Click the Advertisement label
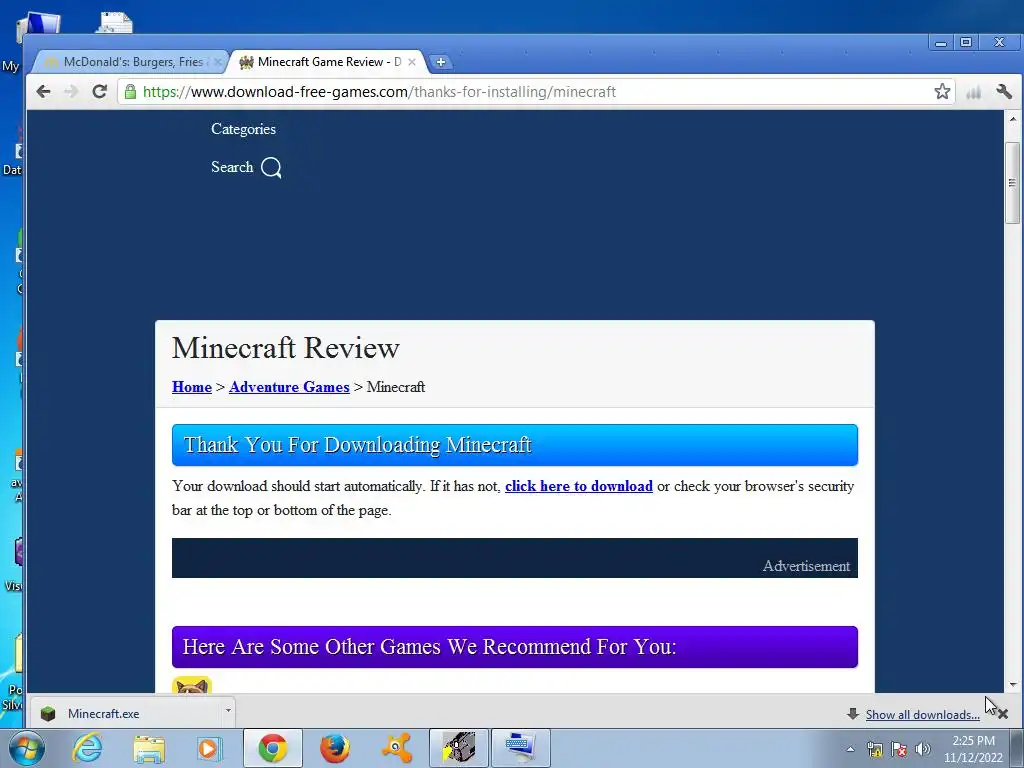 [806, 566]
